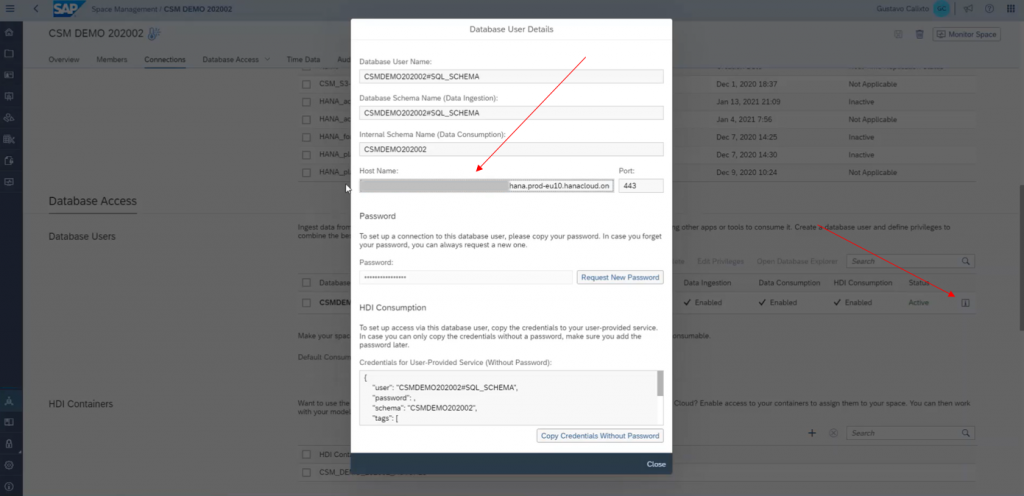The width and height of the screenshot is (1024, 496).
Task: Select the Connections tab
Action: (x=165, y=59)
